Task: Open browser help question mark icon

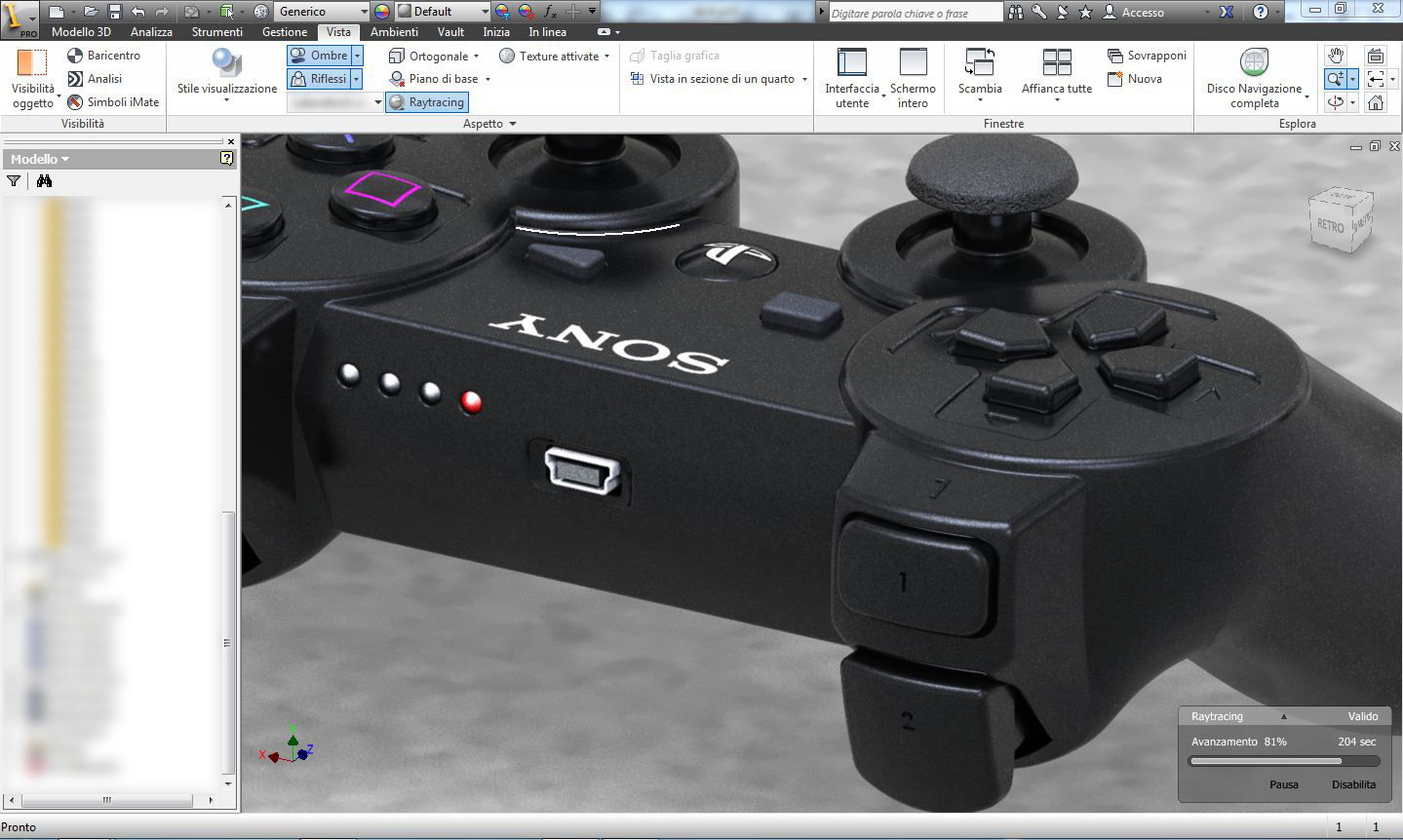Action: click(x=226, y=158)
